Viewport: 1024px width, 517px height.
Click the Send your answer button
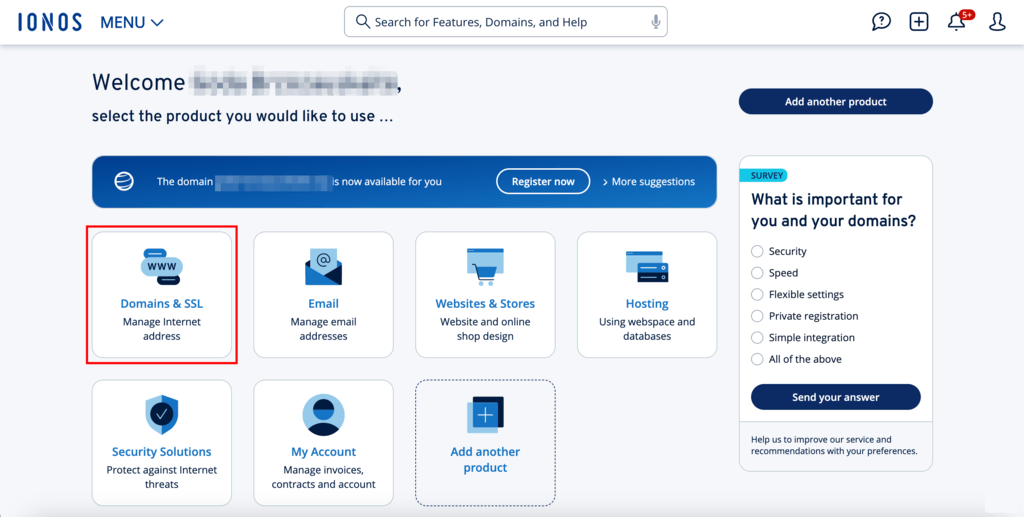click(x=835, y=397)
